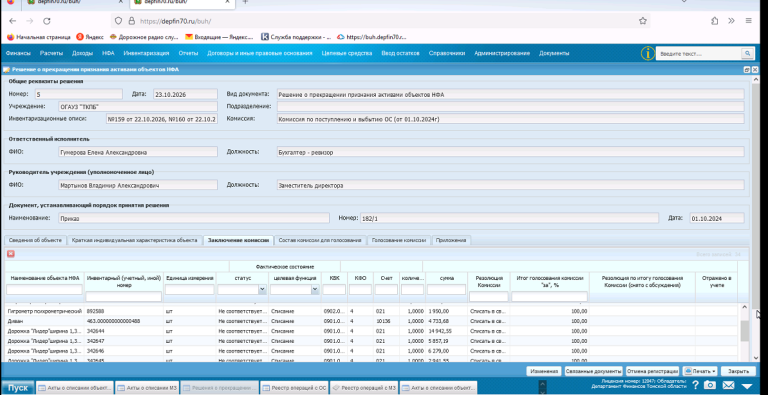Image resolution: width=768 pixels, height=395 pixels.
Task: Open the Начальная страница bookmark
Action: pos(39,37)
